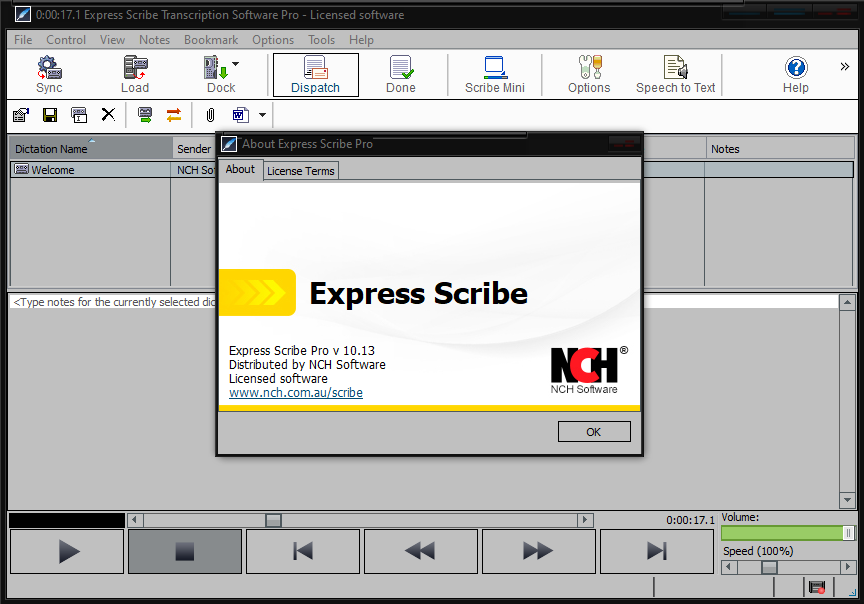Click the Play button
The width and height of the screenshot is (864, 604).
(x=67, y=552)
